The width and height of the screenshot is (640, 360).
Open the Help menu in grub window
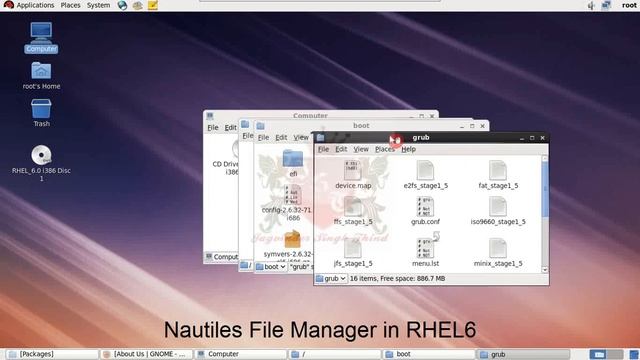[x=409, y=149]
